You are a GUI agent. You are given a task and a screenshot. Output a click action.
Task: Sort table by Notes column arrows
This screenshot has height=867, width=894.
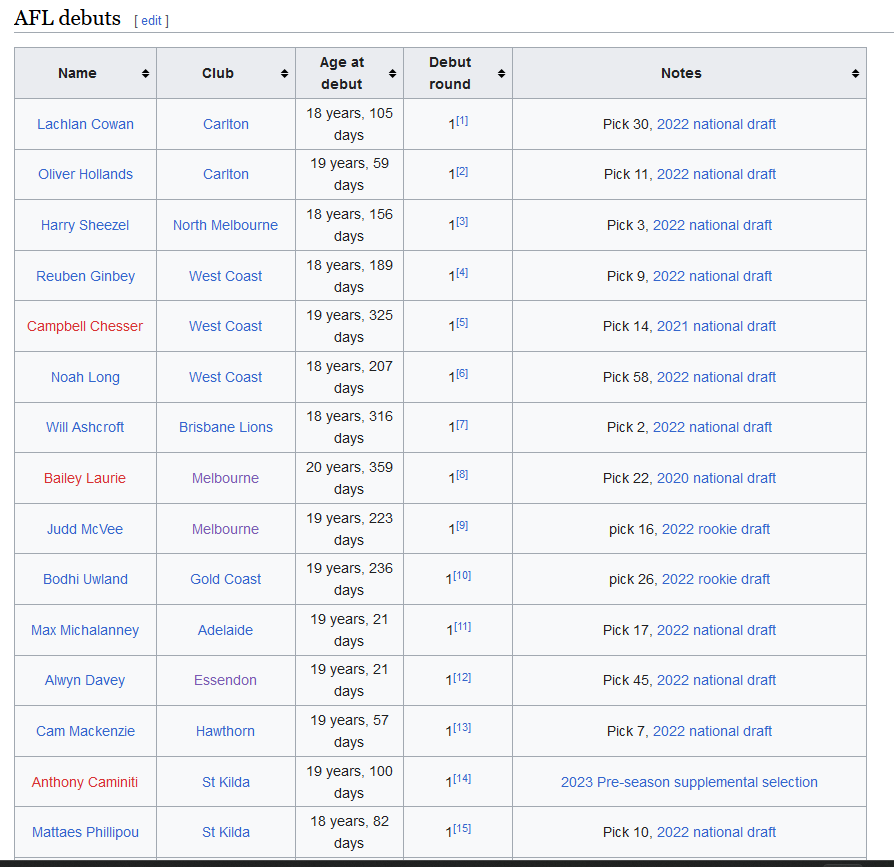(855, 74)
